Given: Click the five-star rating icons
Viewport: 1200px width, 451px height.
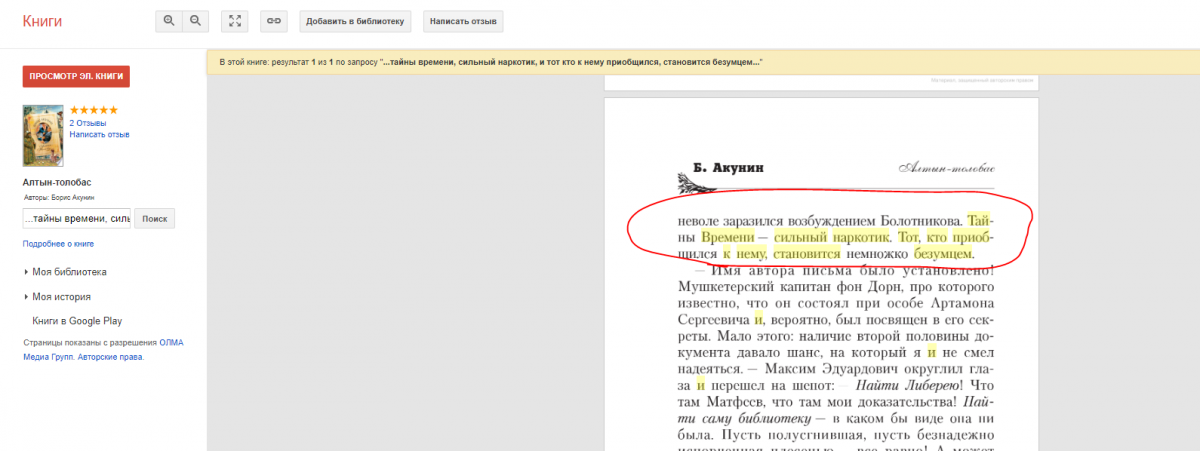Looking at the screenshot, I should pyautogui.click(x=93, y=110).
